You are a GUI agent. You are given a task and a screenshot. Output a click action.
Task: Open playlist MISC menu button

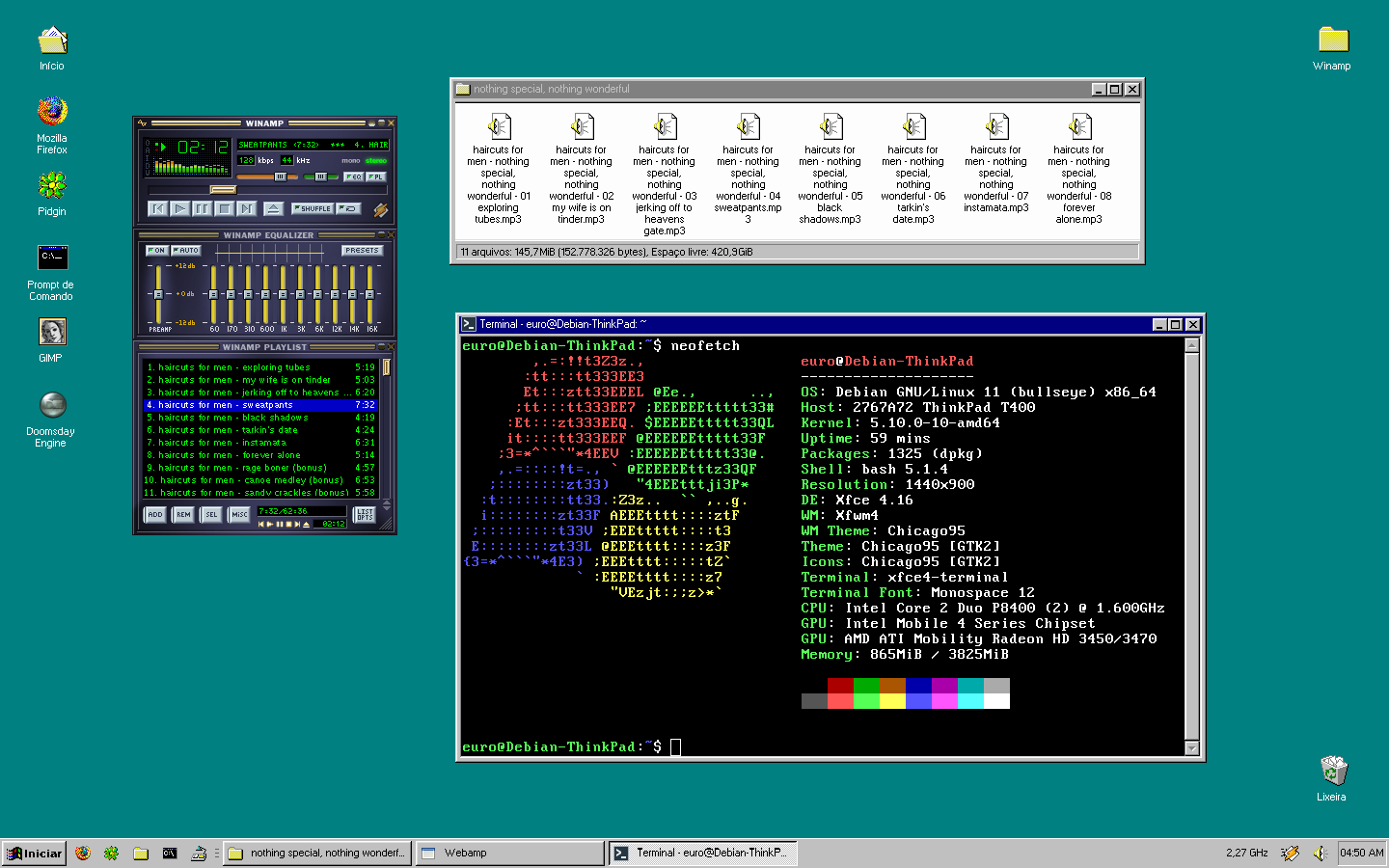[x=239, y=515]
